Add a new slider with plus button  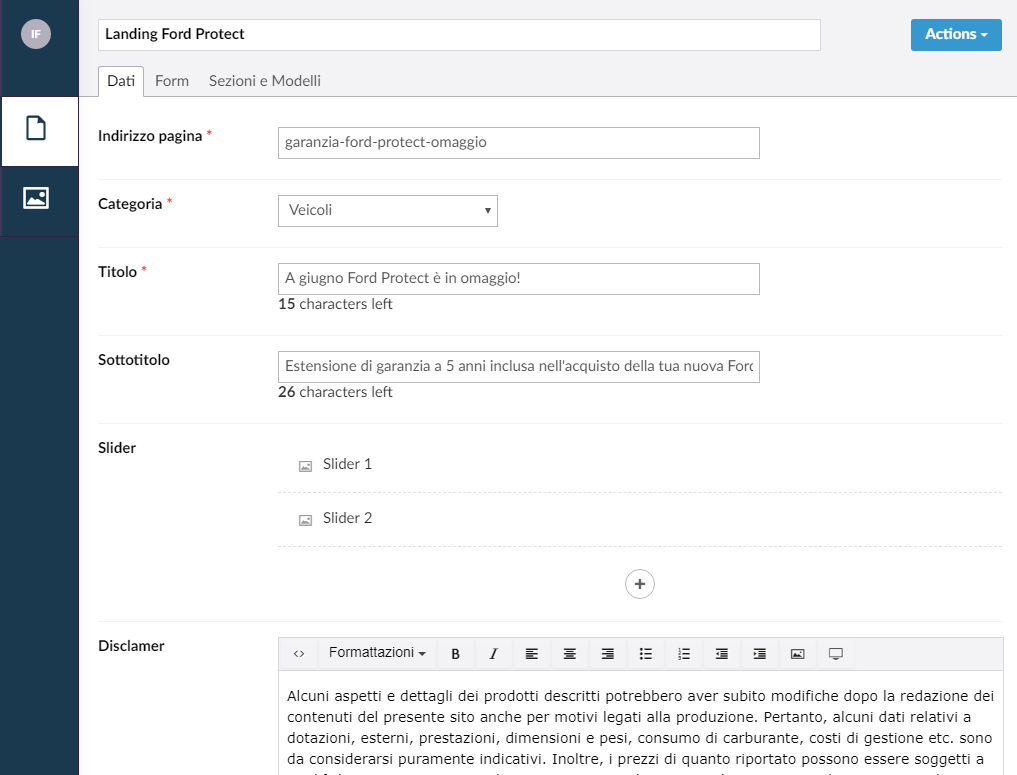pyautogui.click(x=640, y=584)
